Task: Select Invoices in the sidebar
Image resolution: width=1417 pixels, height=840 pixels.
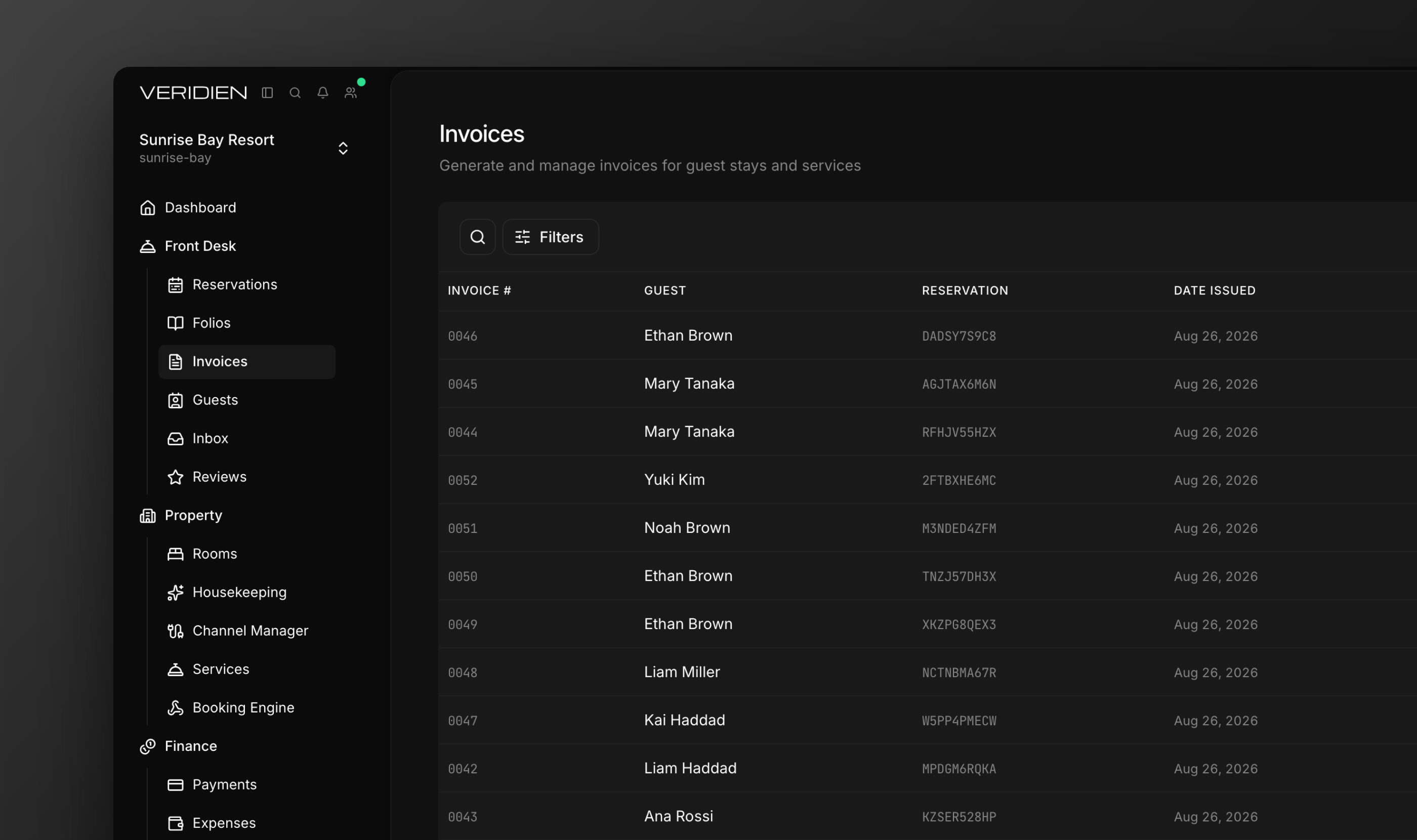Action: pos(247,362)
